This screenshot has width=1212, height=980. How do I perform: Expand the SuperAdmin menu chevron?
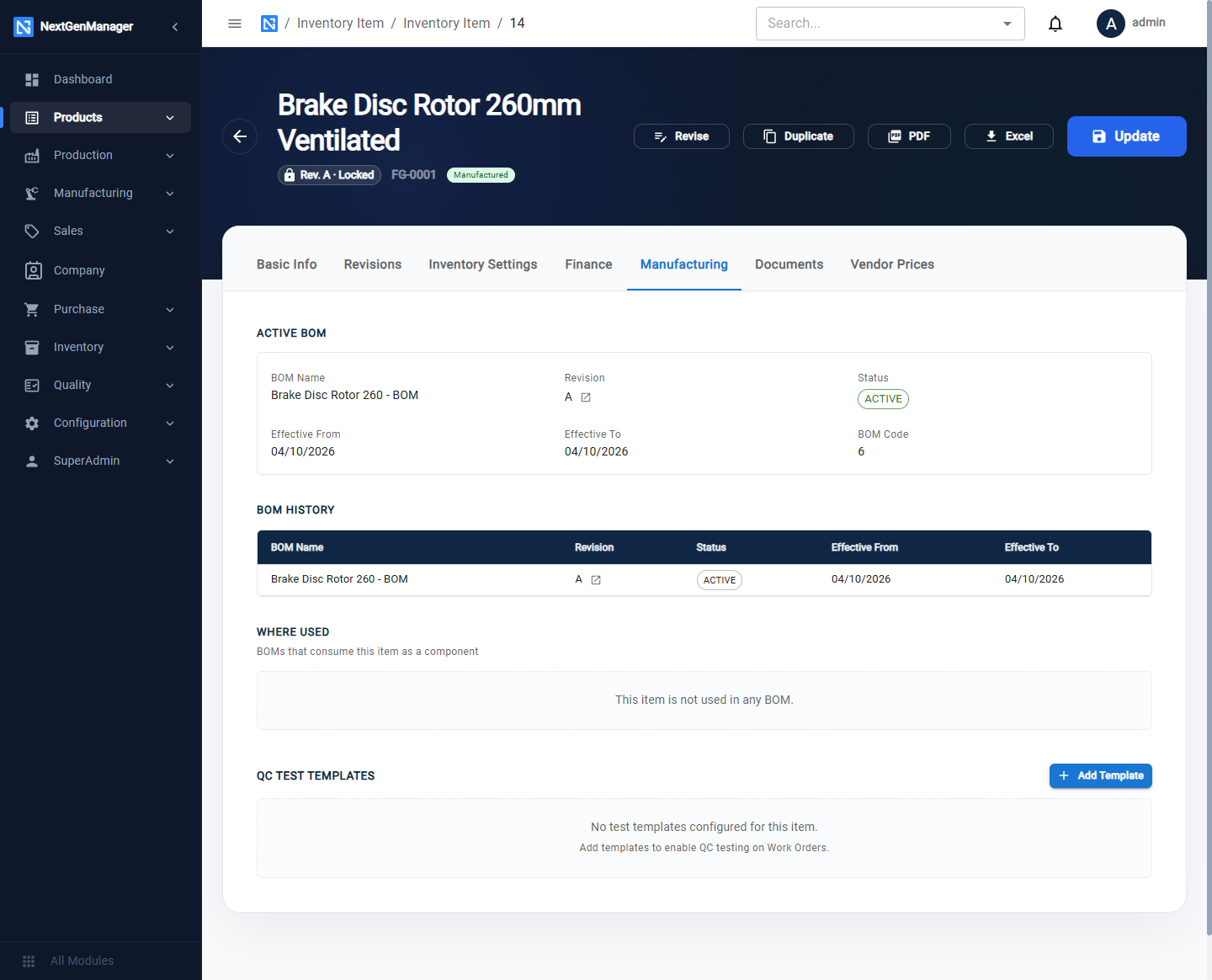170,461
